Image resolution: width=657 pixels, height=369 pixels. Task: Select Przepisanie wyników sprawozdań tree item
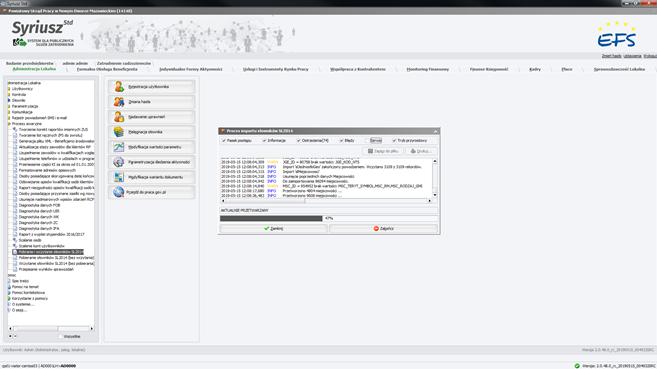point(46,269)
